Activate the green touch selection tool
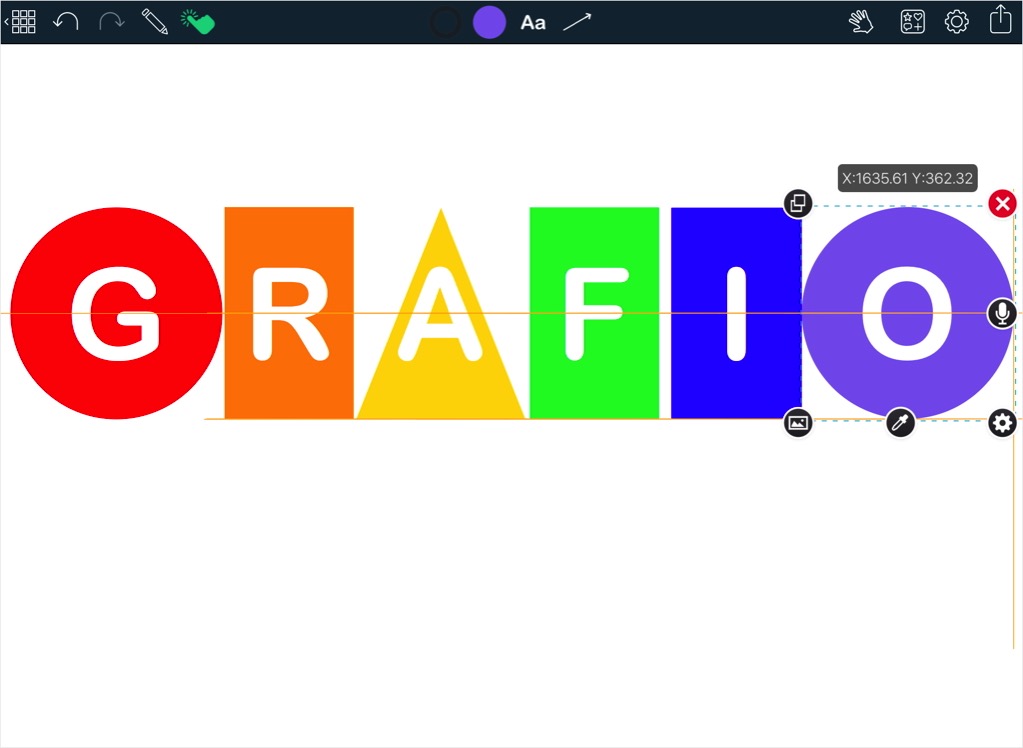This screenshot has width=1023, height=748. coord(198,22)
